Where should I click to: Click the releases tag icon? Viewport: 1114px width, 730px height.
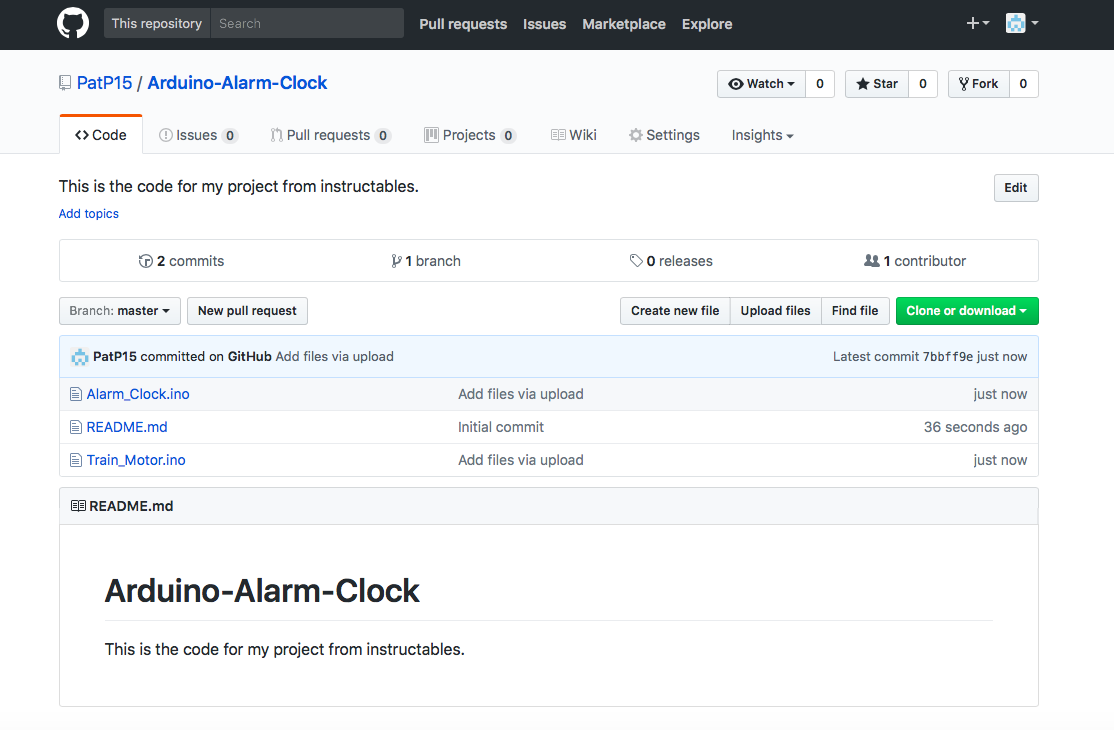tap(636, 261)
